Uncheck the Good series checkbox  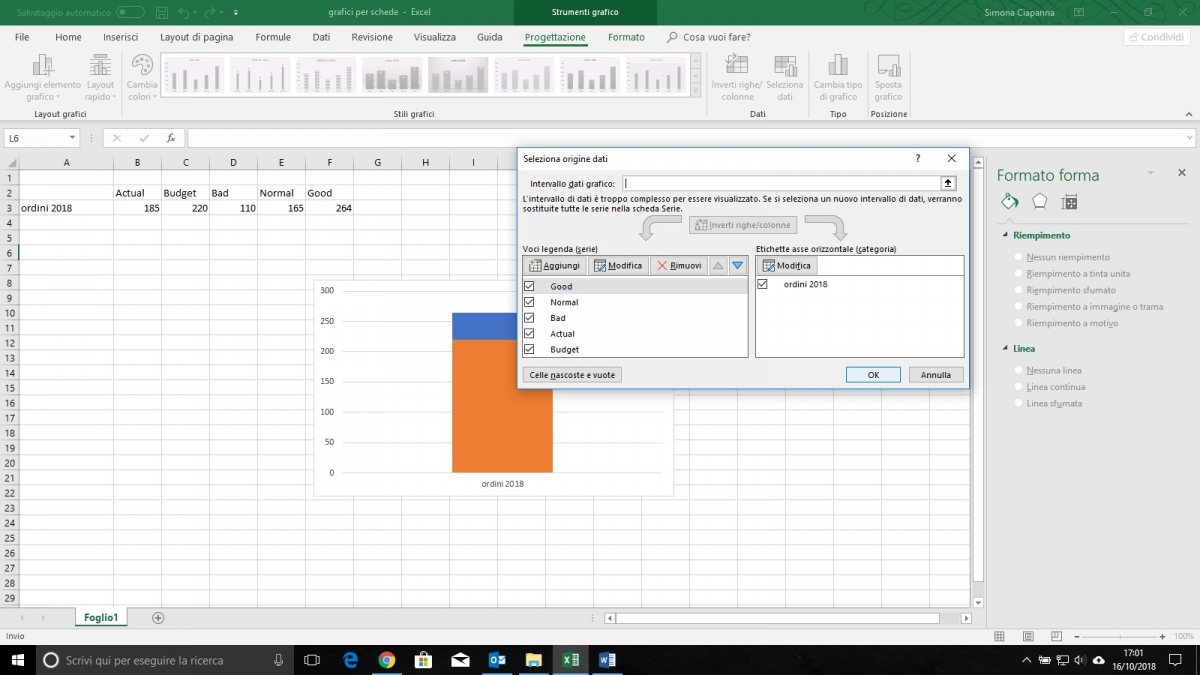(529, 286)
